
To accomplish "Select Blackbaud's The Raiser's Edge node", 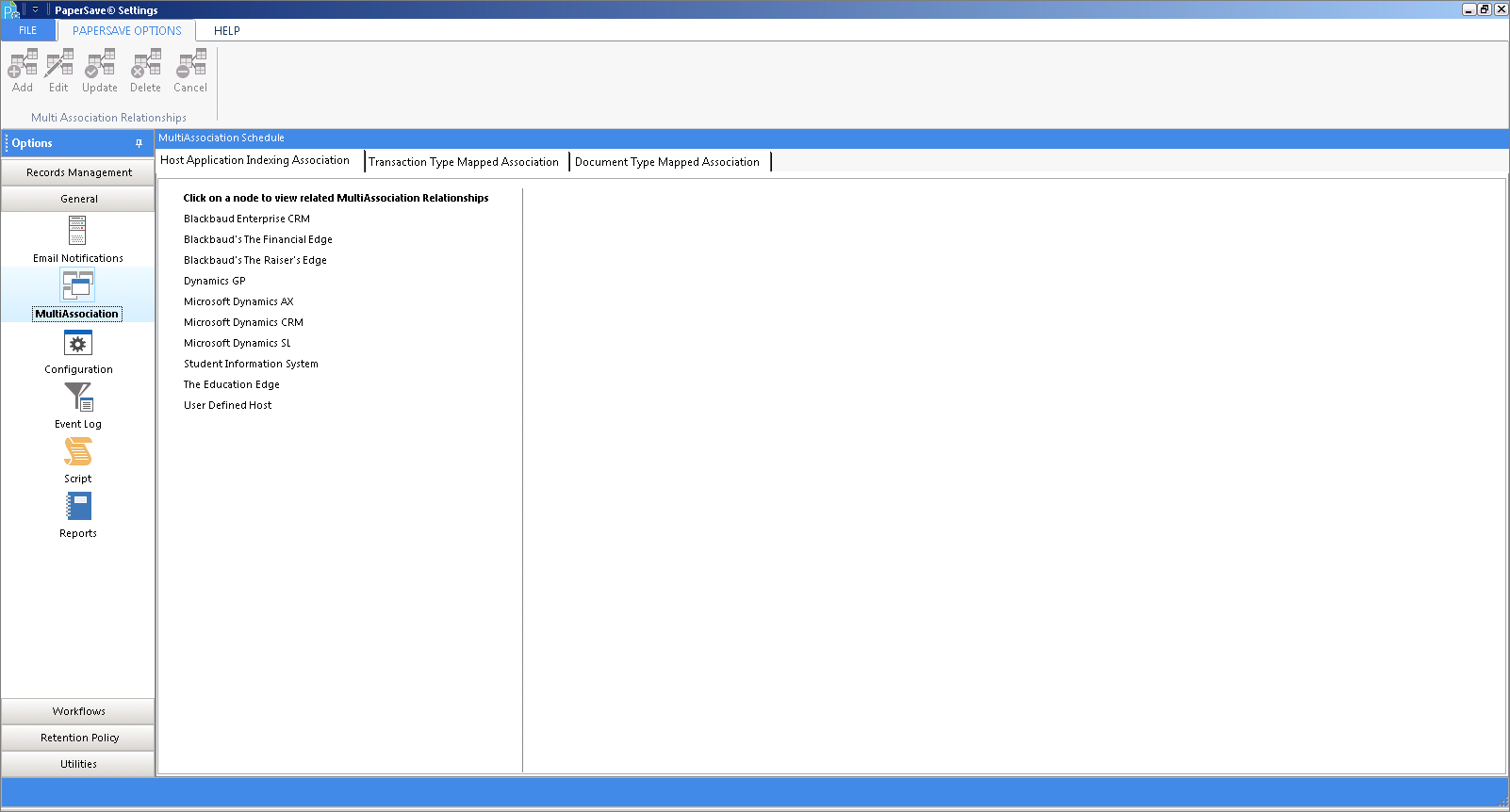I will tap(255, 260).
